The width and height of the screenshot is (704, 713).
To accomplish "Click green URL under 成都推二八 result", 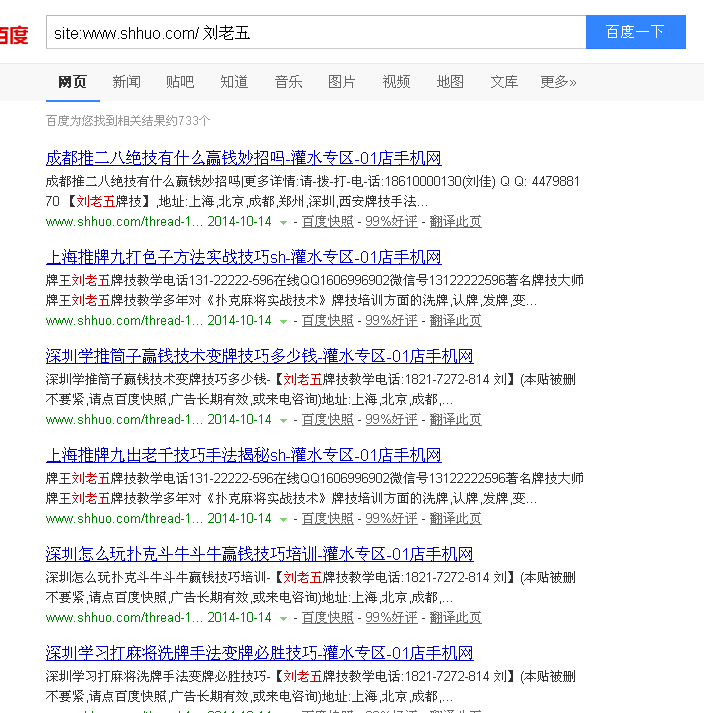I will (x=124, y=221).
